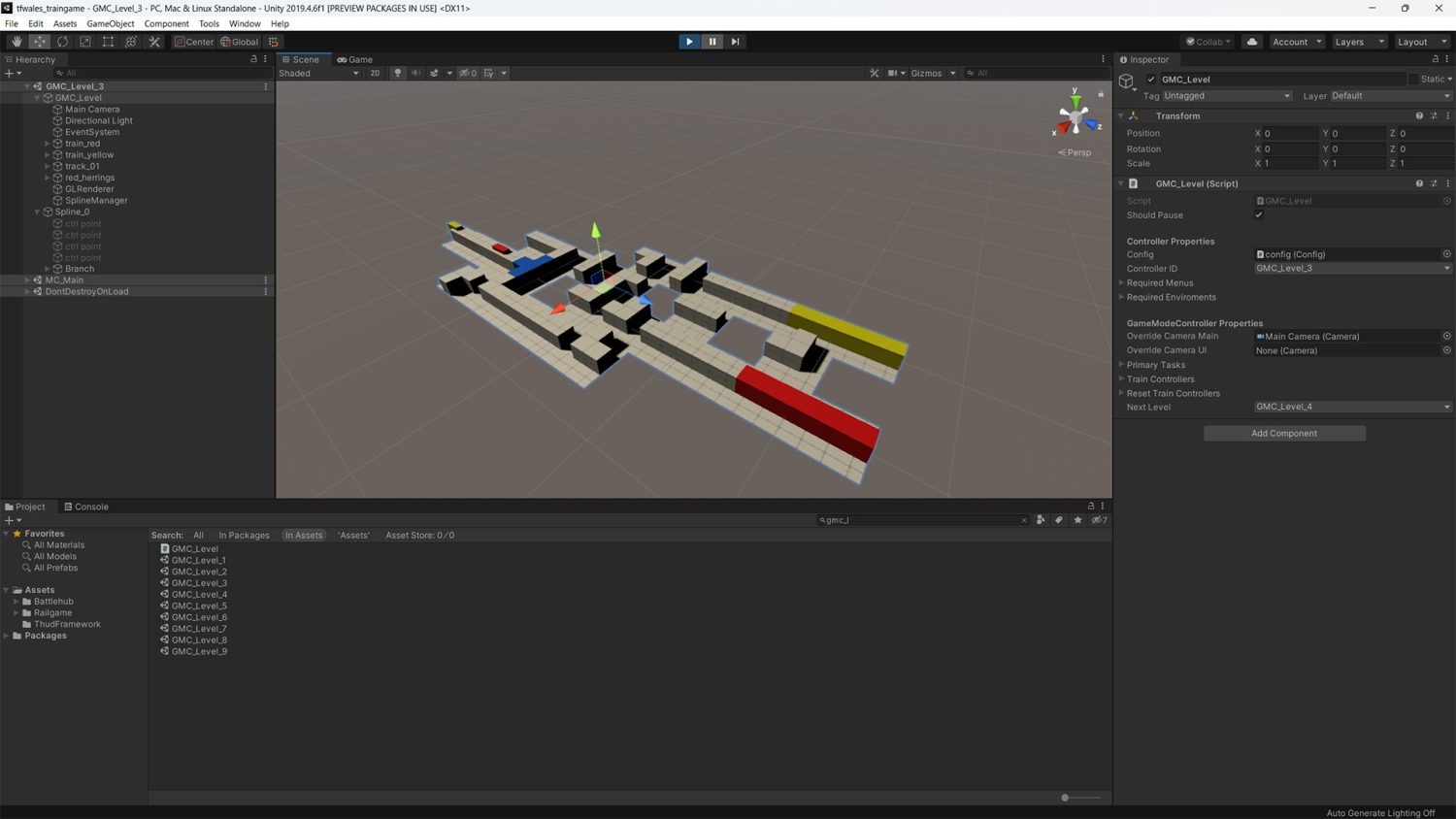Toggle 2D view mode in Scene
This screenshot has height=819, width=1456.
coord(375,73)
